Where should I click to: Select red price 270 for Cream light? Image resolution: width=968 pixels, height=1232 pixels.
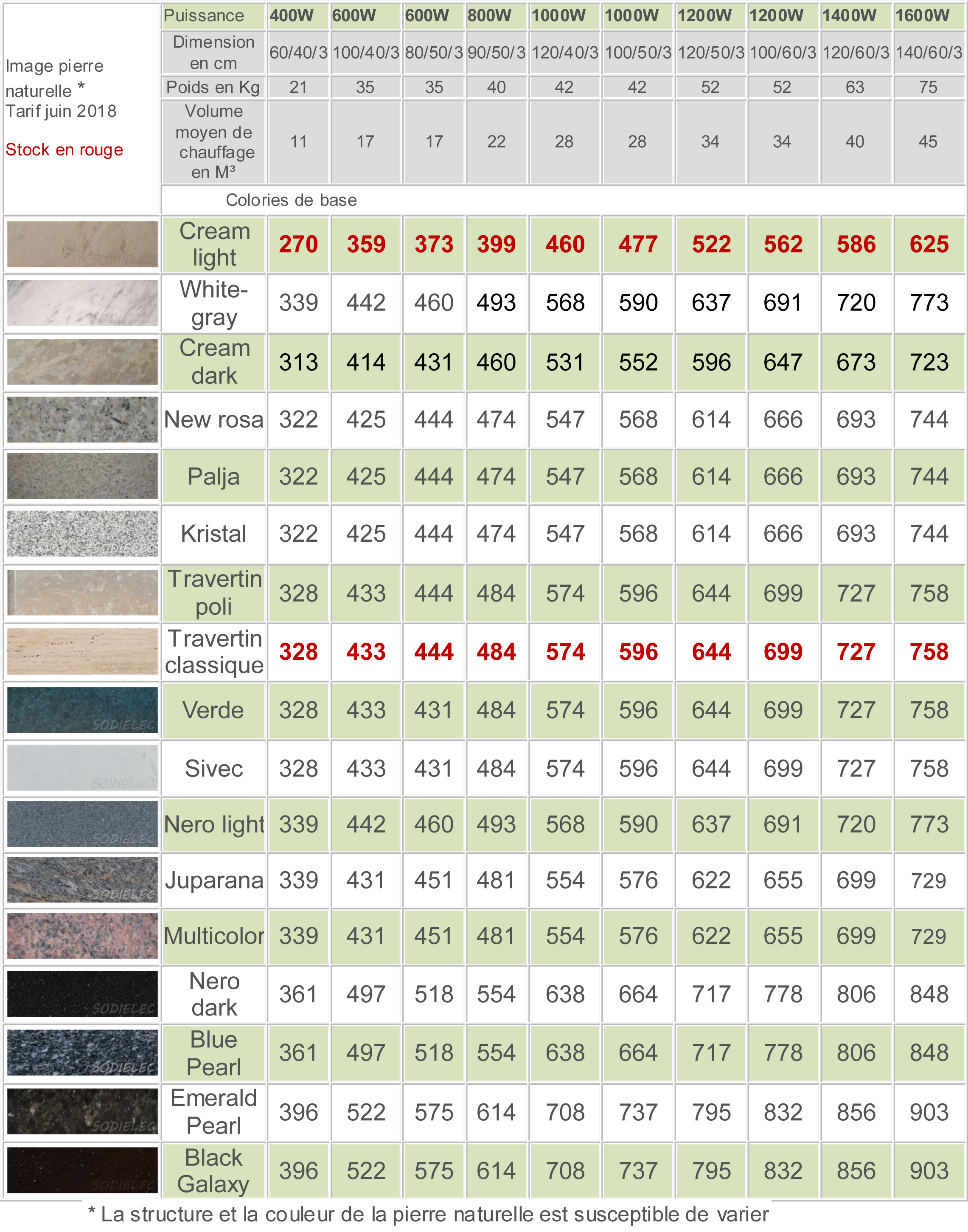(299, 245)
